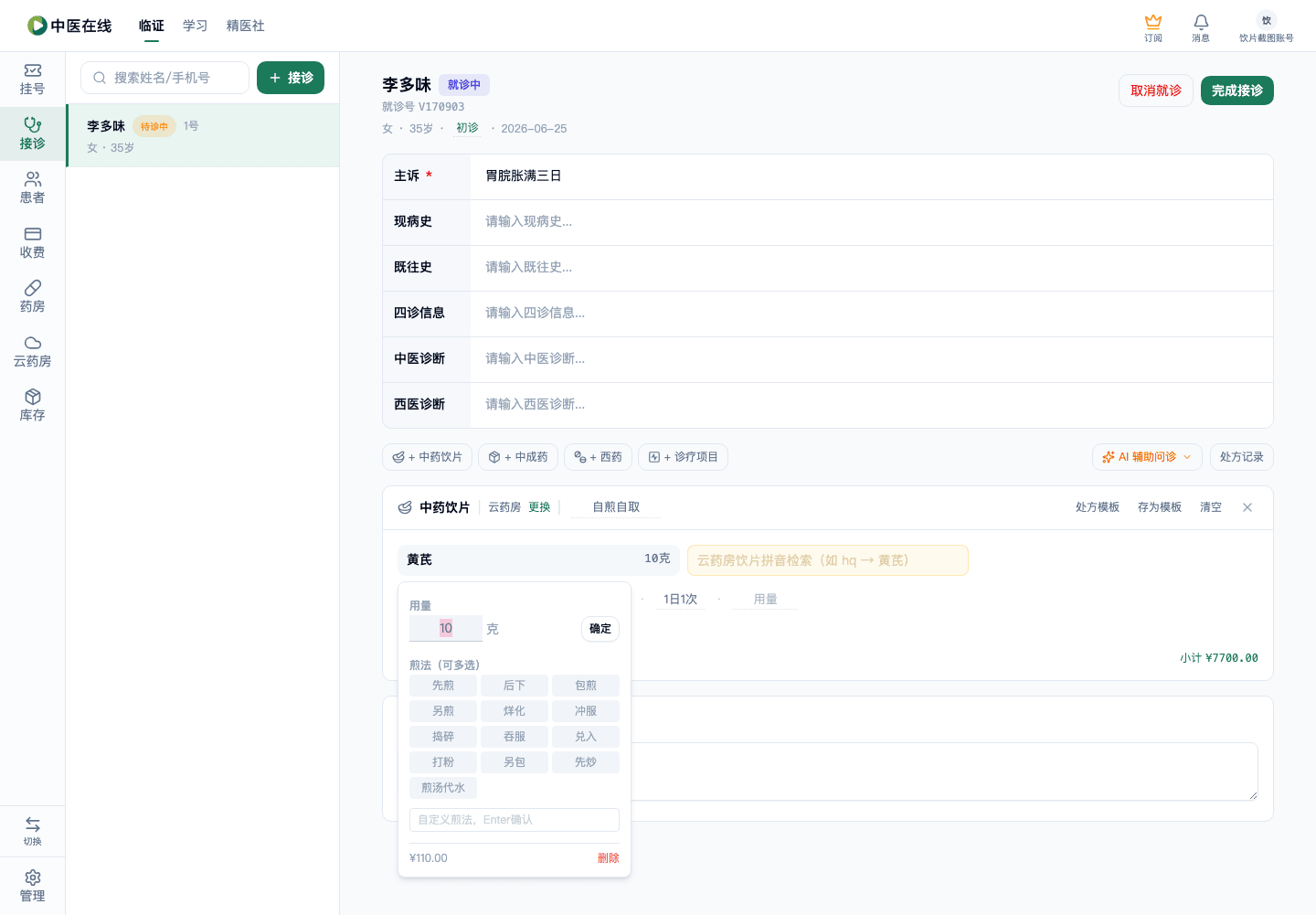The image size is (1316, 915).
Task: Toggle 先炒 decoction option
Action: pos(586,762)
